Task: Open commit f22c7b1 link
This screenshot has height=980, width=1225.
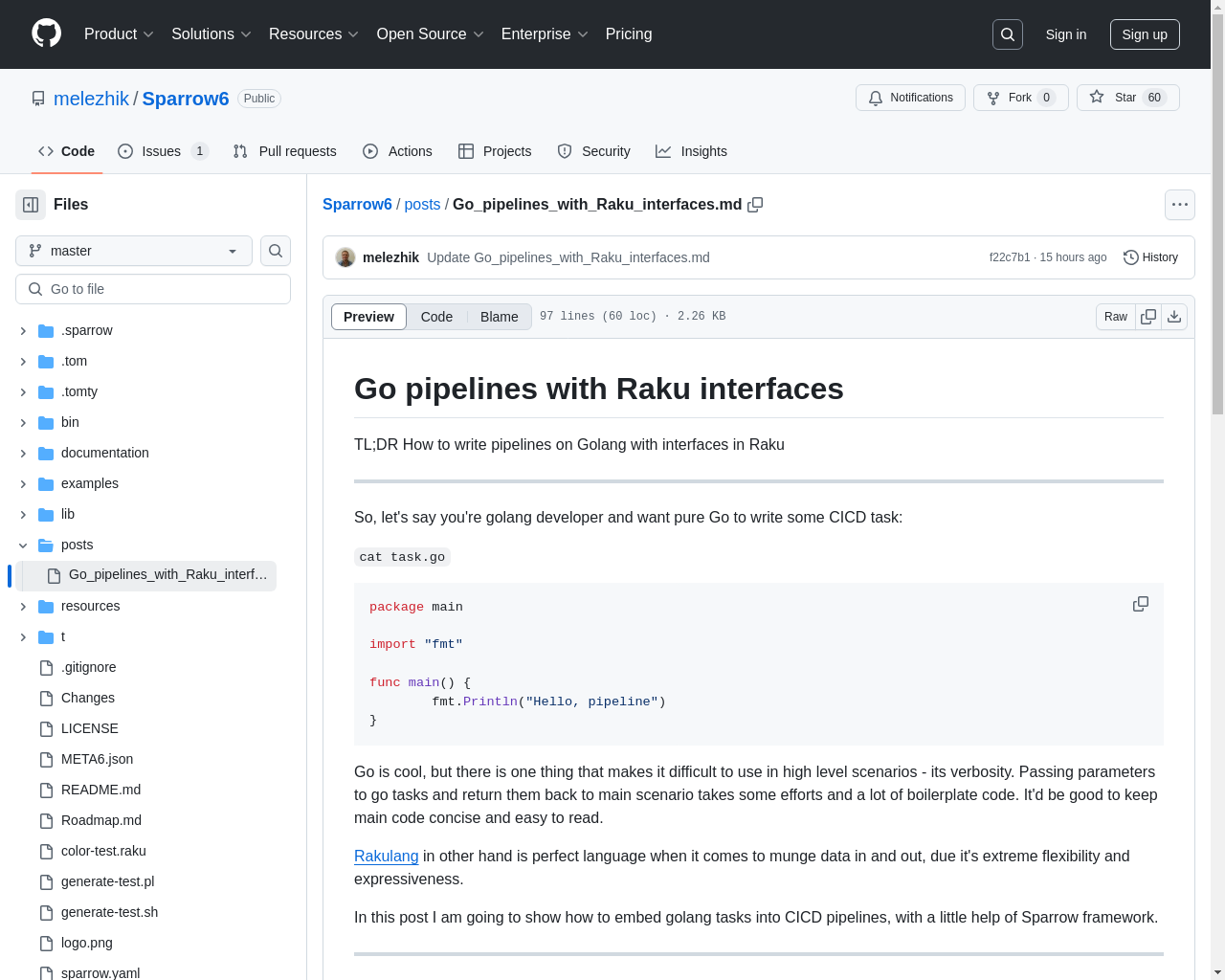Action: point(1010,257)
